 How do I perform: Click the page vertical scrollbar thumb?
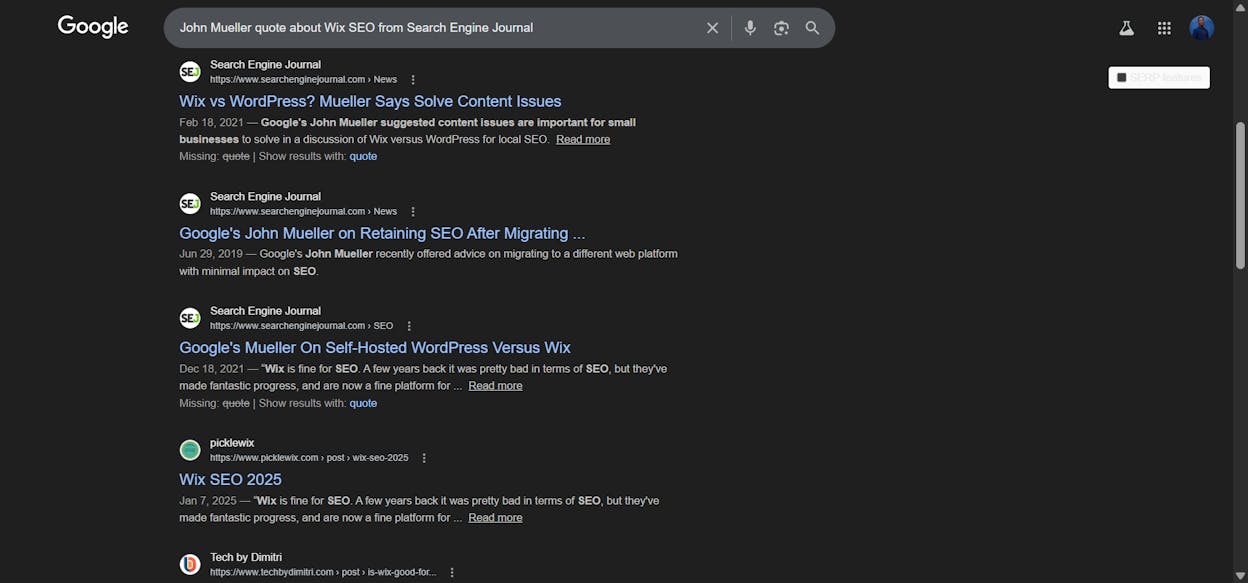tap(1240, 195)
